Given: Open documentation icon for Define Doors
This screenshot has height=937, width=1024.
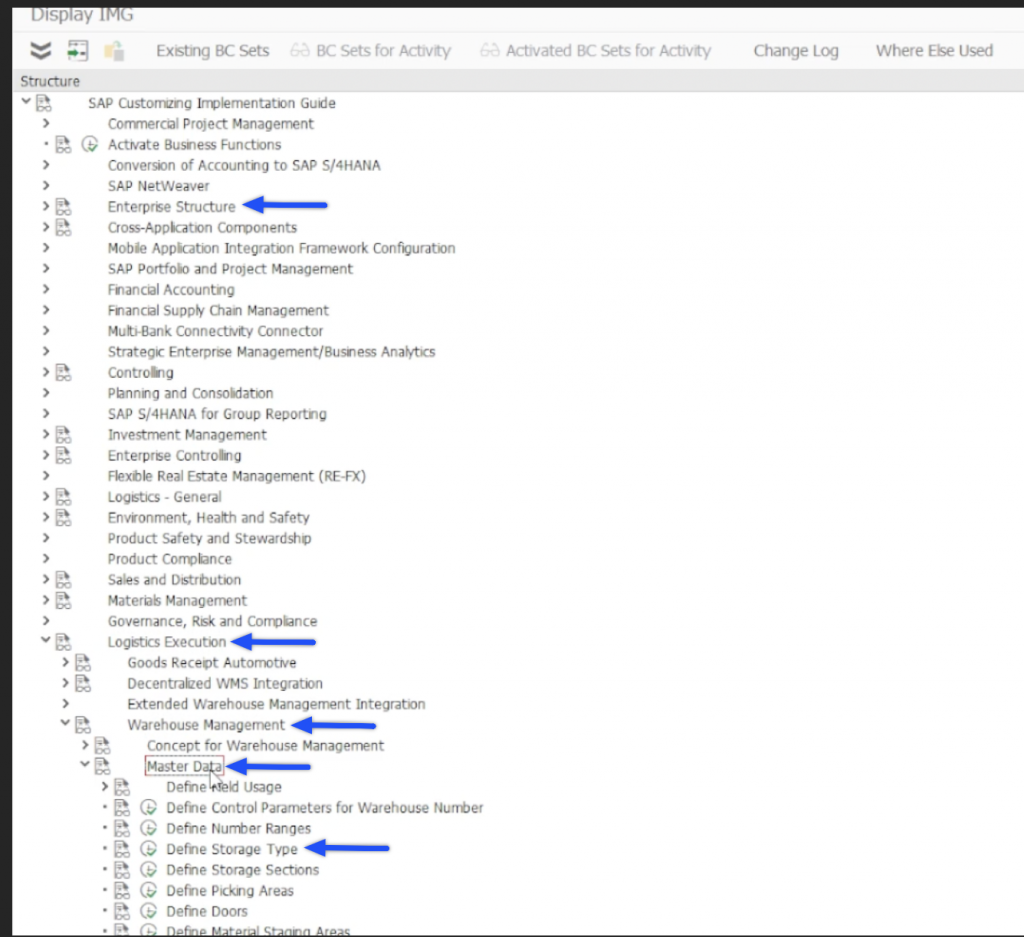Looking at the screenshot, I should point(122,911).
